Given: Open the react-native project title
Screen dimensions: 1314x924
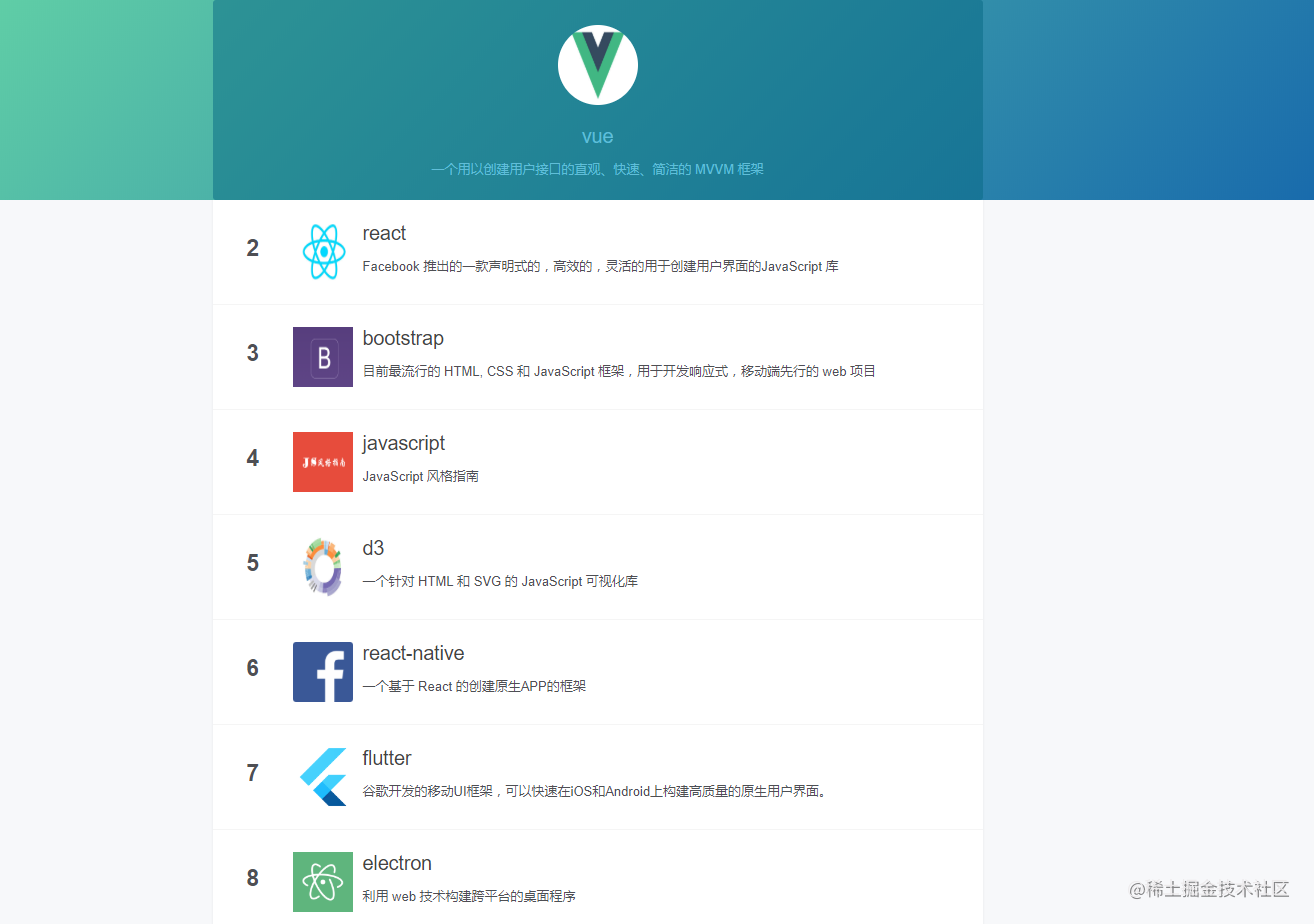Looking at the screenshot, I should coord(413,653).
